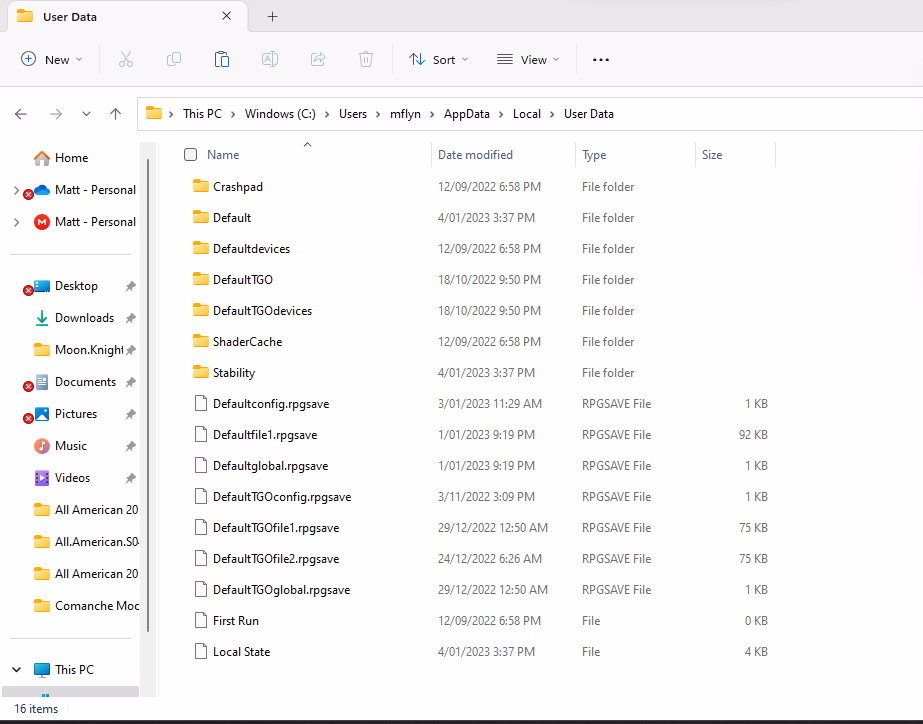Go up one folder level arrow
The height and width of the screenshot is (724, 923).
(116, 114)
